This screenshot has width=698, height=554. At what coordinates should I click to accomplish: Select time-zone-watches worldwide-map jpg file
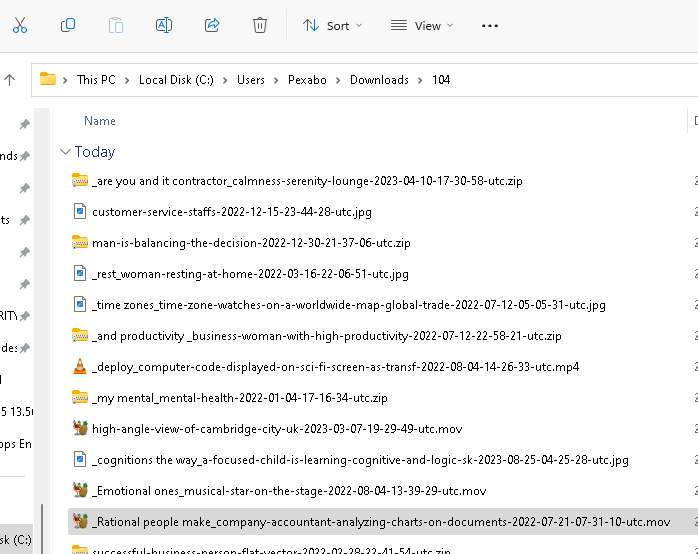click(349, 305)
